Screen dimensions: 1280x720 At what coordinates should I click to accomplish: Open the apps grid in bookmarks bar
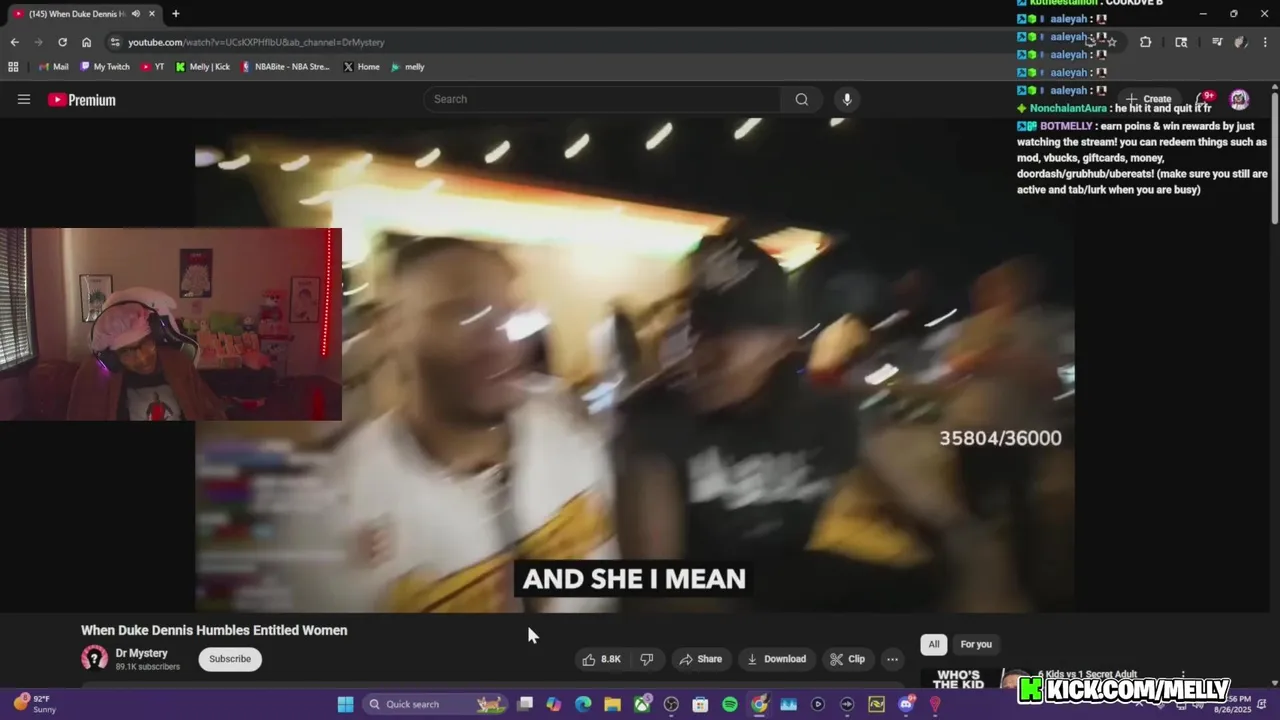(13, 67)
